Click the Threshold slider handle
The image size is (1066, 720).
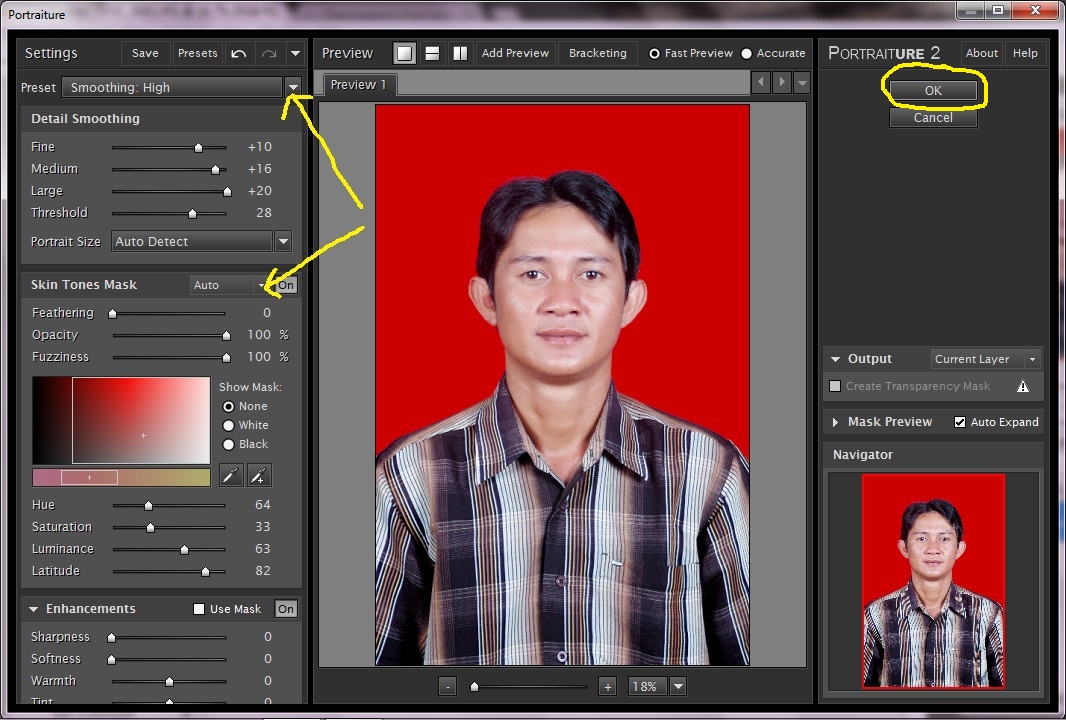[x=192, y=213]
